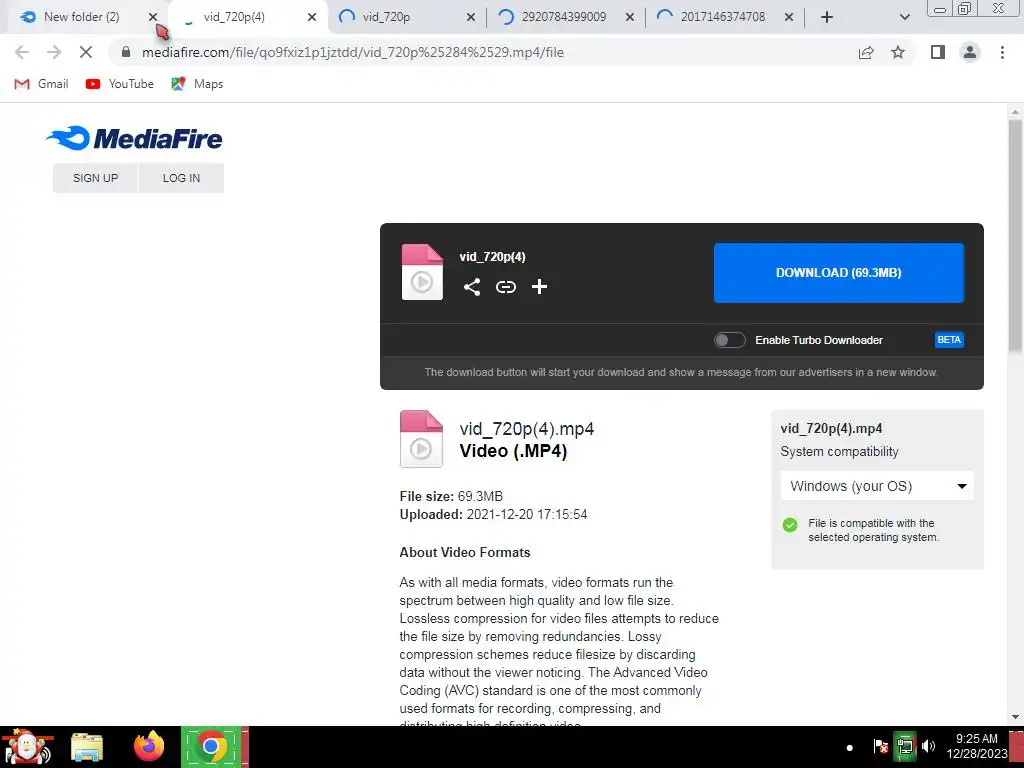The image size is (1024, 768).
Task: Click the network tray icon
Action: point(905,747)
